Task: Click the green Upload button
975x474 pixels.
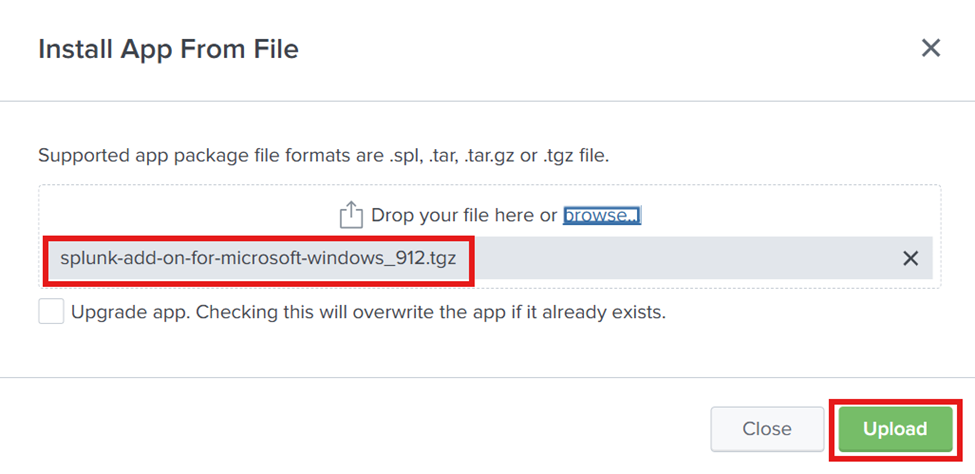Action: pyautogui.click(x=895, y=429)
